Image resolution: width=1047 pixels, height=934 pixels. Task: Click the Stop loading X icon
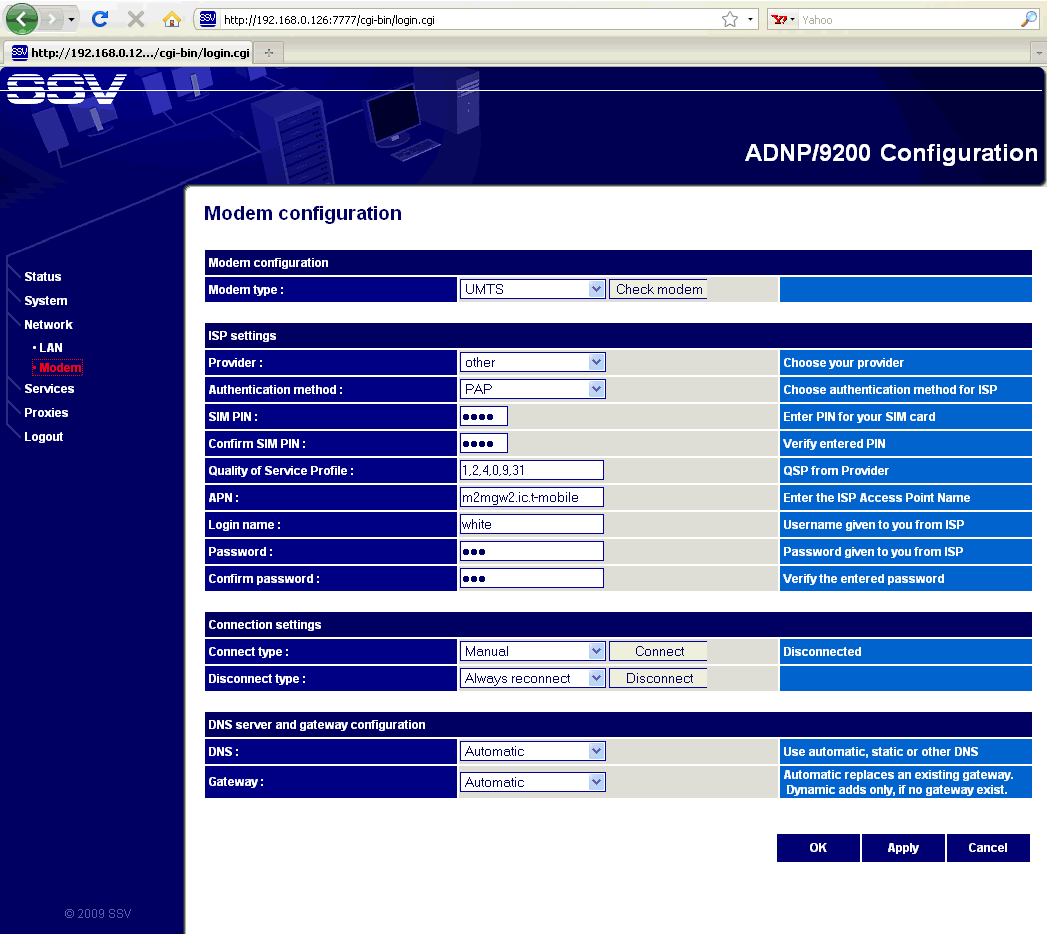pyautogui.click(x=136, y=19)
